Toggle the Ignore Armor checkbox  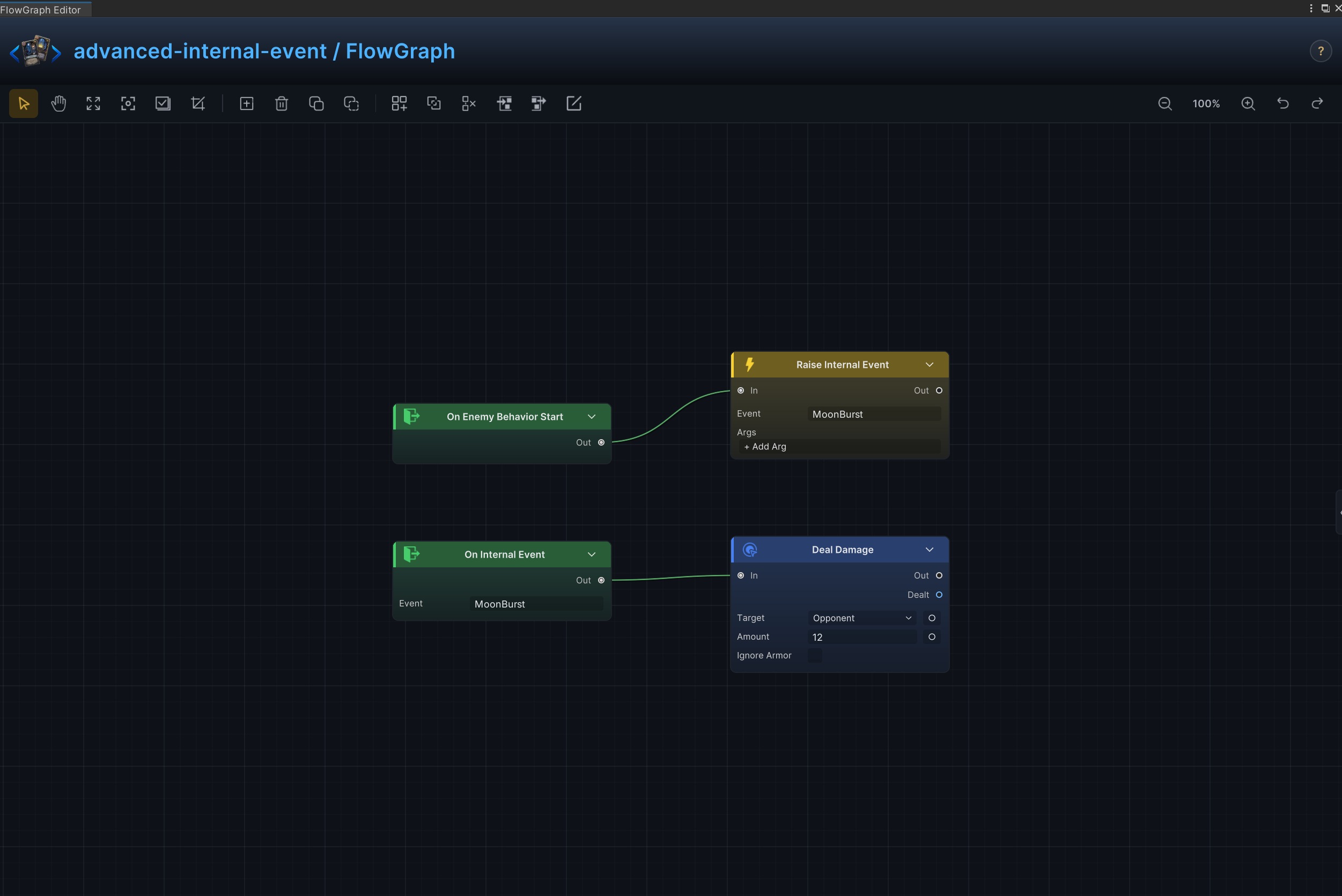pyautogui.click(x=815, y=655)
